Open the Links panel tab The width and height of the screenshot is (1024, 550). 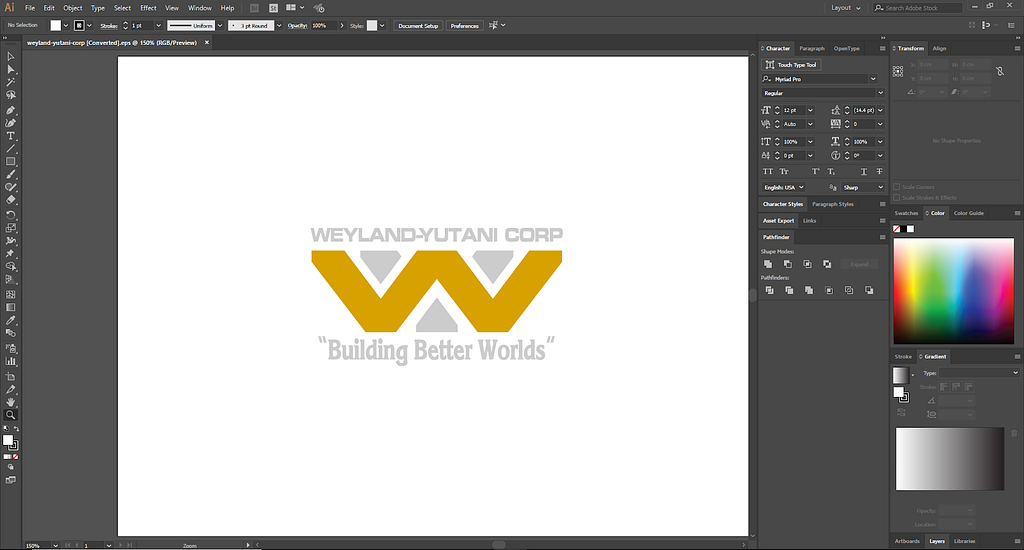click(x=809, y=221)
